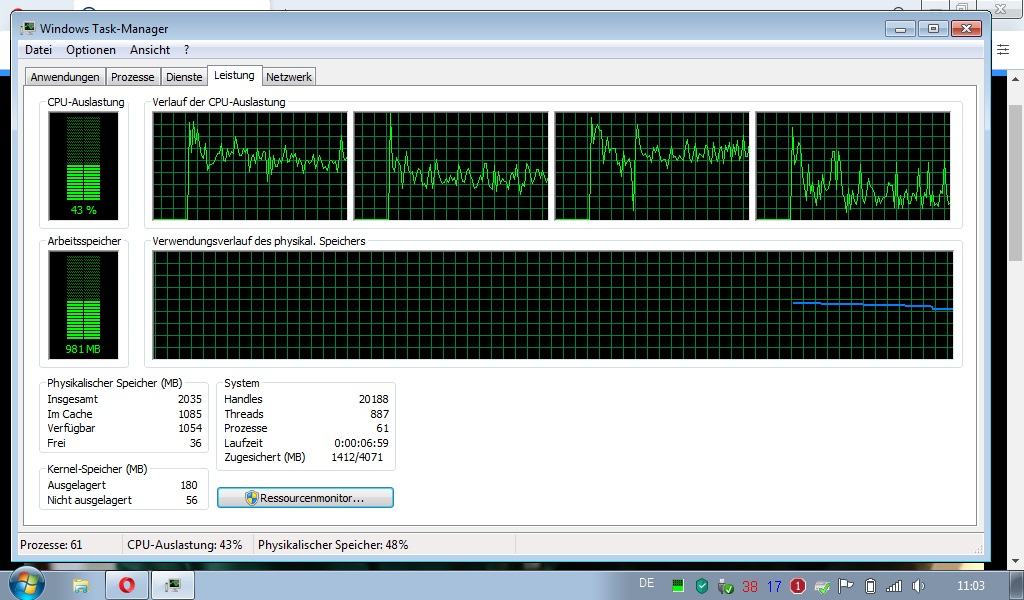Viewport: 1024px width, 600px height.
Task: Click the Zugesichert value 1412/4071
Action: coord(357,457)
